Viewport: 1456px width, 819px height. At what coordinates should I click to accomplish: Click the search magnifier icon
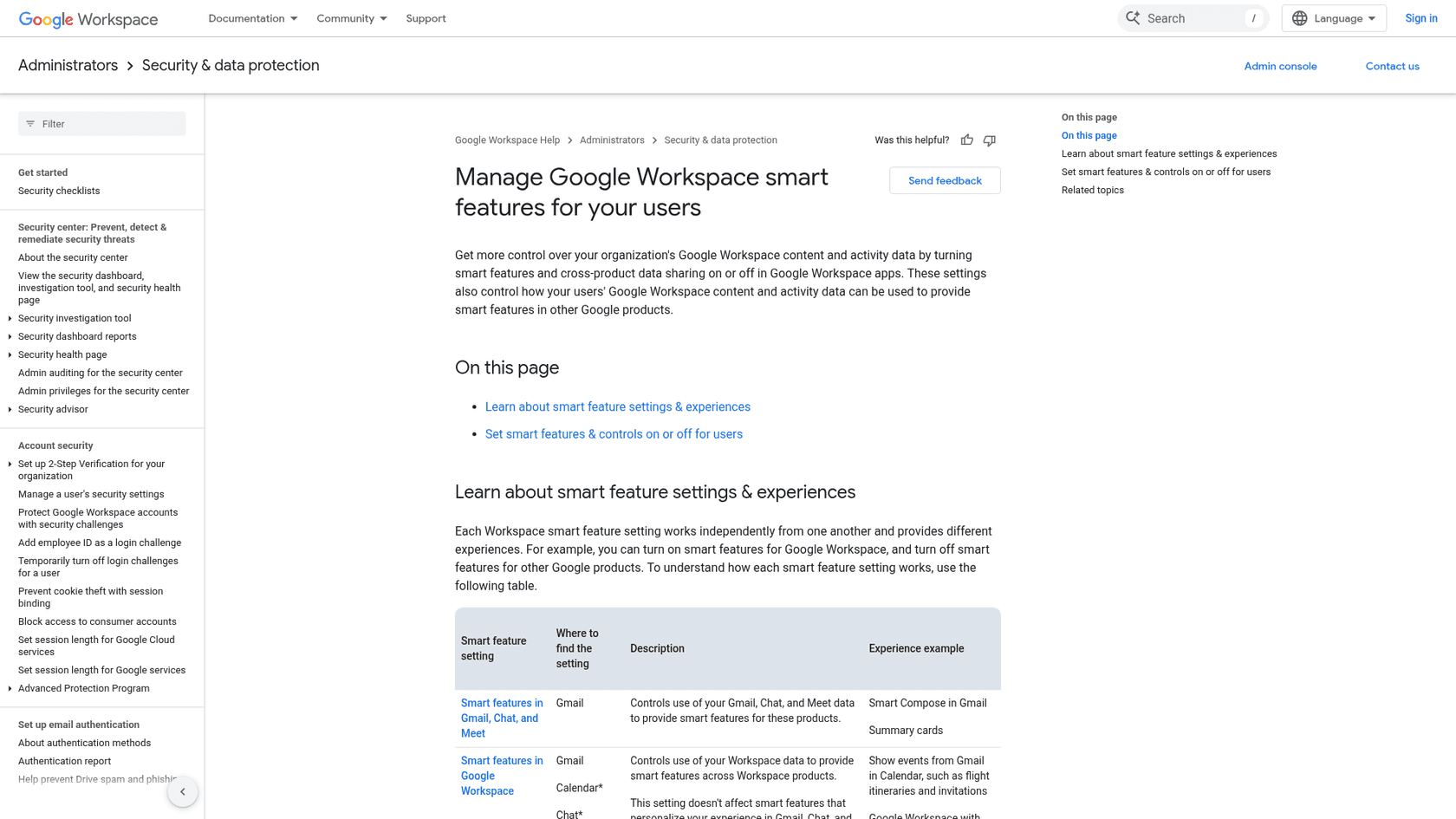click(x=1133, y=18)
